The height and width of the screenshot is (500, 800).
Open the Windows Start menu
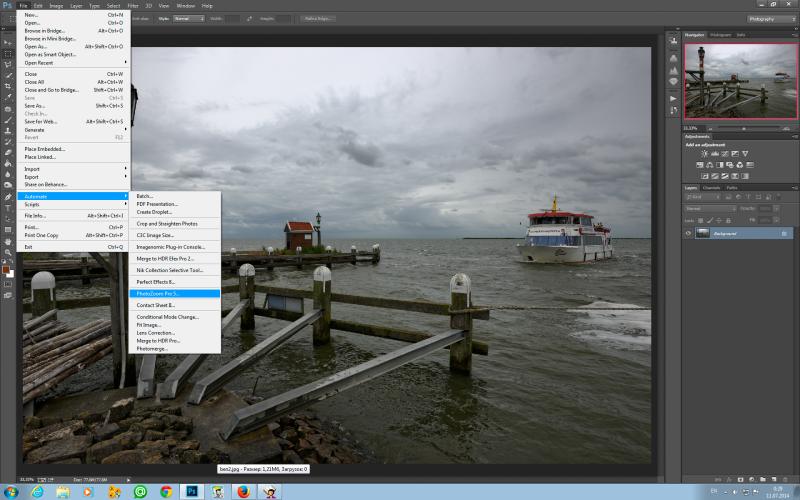[10, 492]
